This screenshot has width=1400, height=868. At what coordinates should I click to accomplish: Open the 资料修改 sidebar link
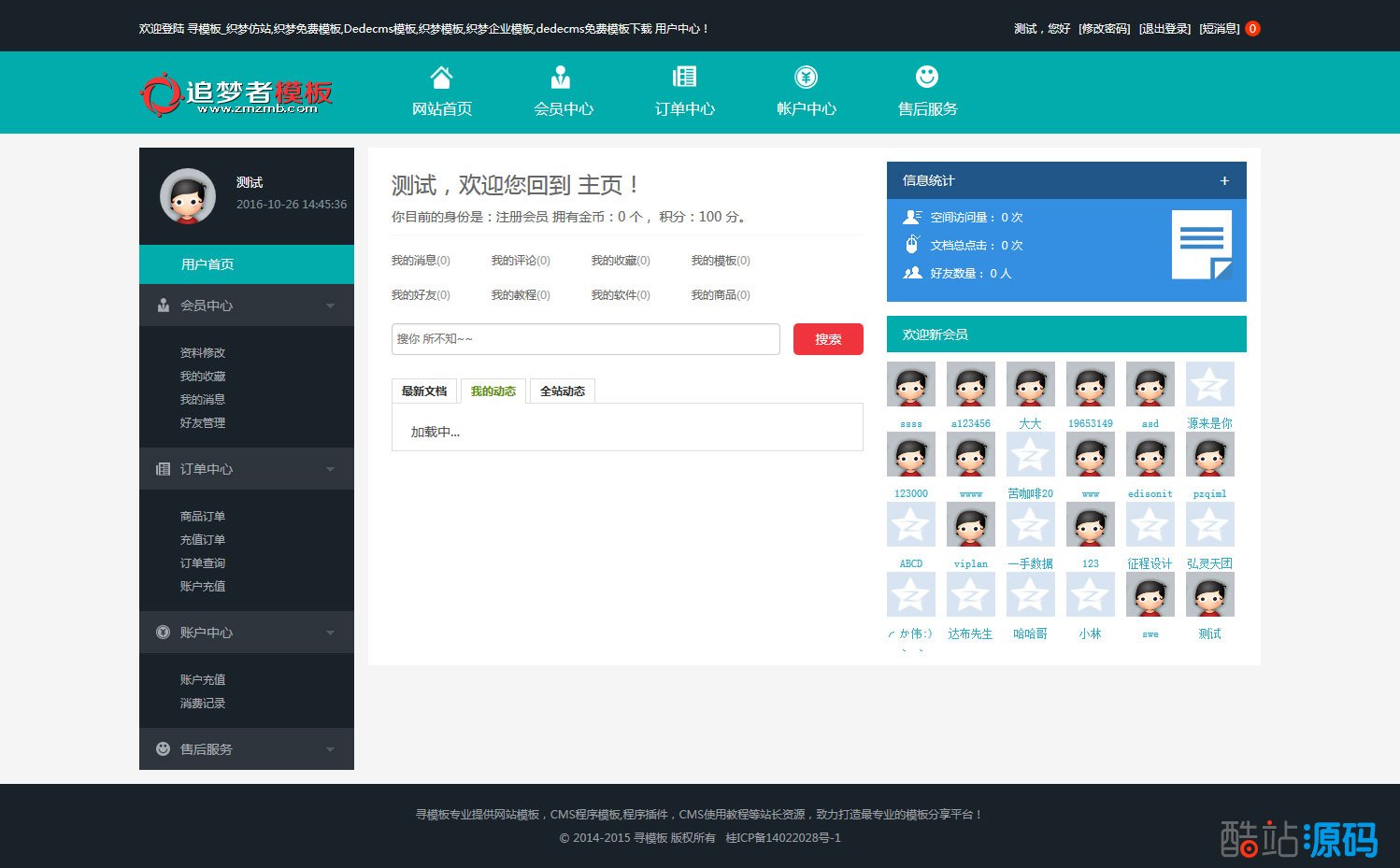(203, 353)
